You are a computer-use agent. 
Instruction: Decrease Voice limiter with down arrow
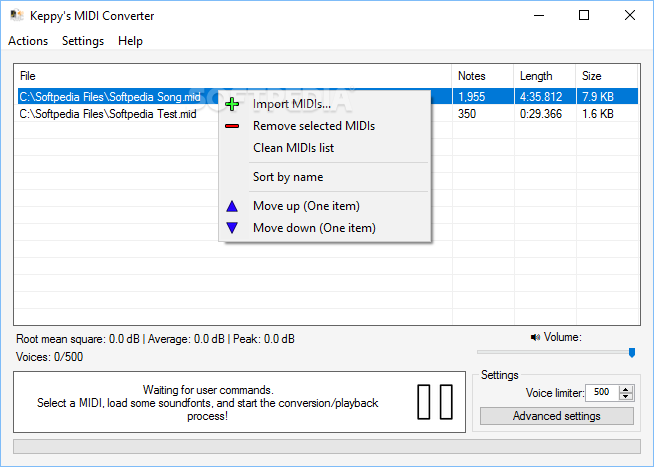click(x=626, y=397)
